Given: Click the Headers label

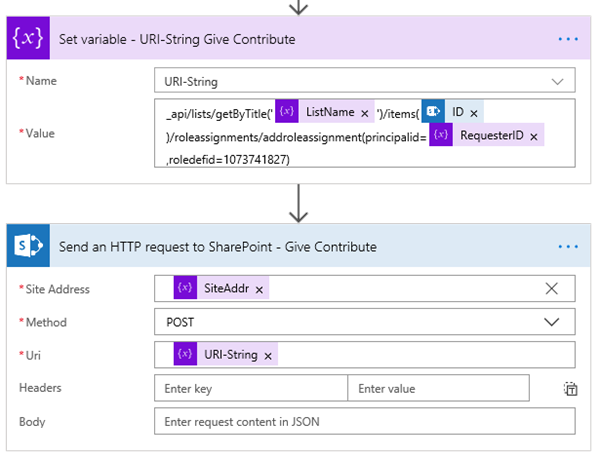Looking at the screenshot, I should pyautogui.click(x=40, y=388).
